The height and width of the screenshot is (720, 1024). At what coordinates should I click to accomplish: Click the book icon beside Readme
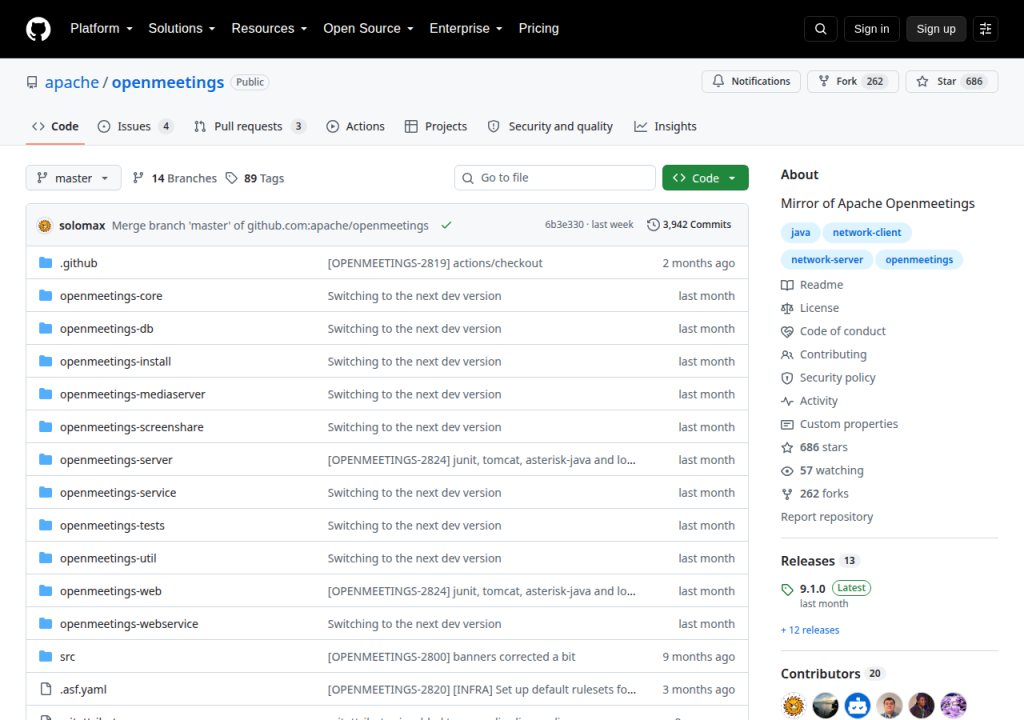787,285
